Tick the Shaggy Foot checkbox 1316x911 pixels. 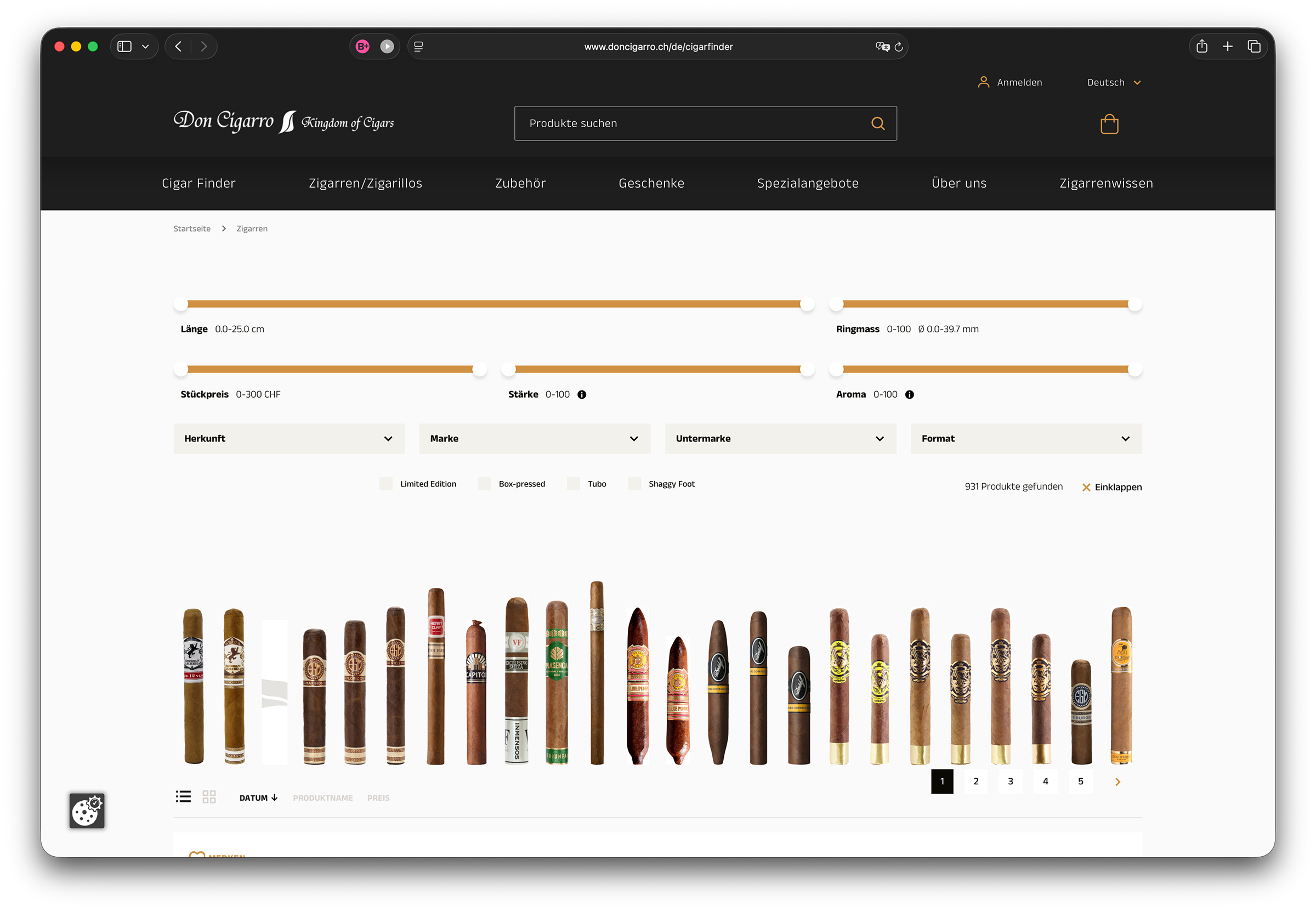634,484
